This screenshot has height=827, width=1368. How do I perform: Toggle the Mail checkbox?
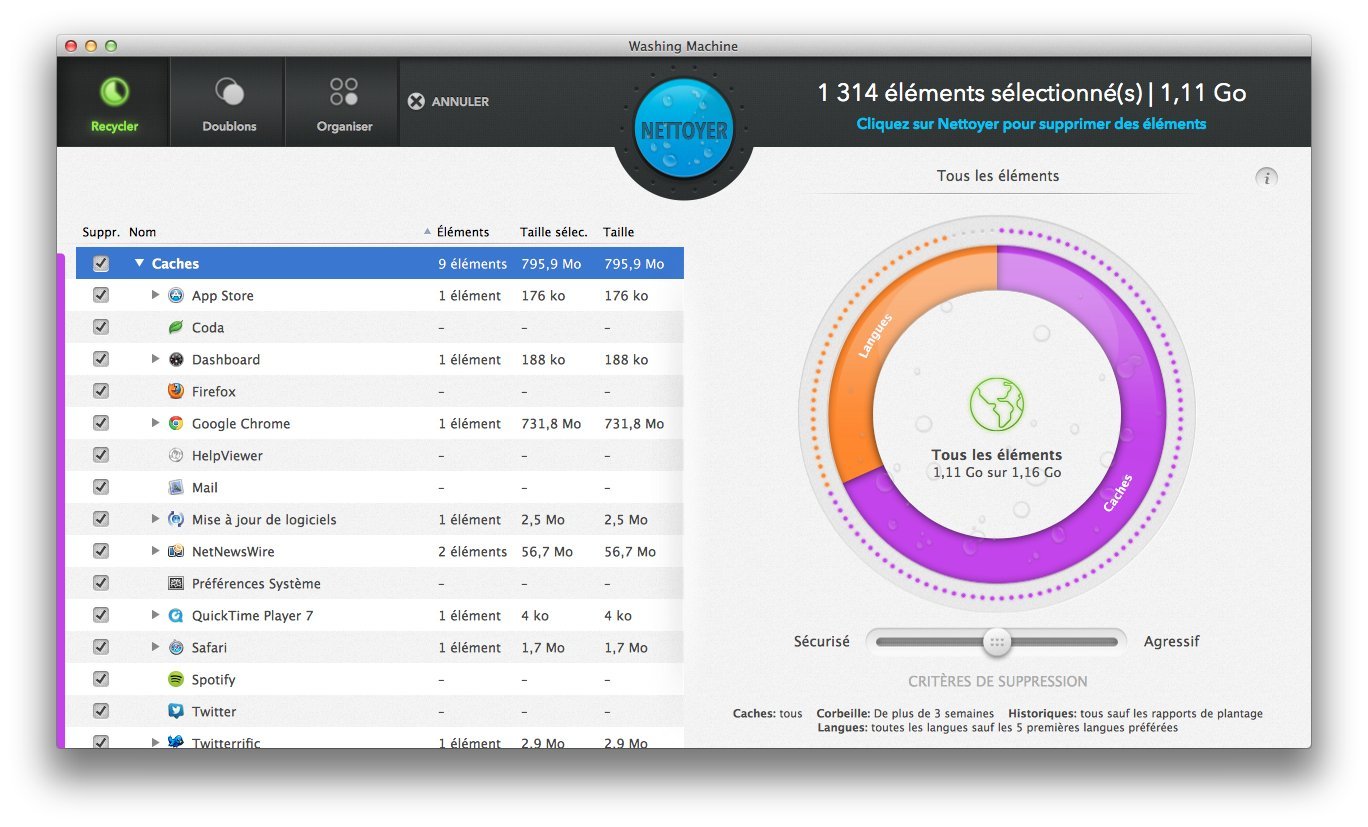pos(100,487)
